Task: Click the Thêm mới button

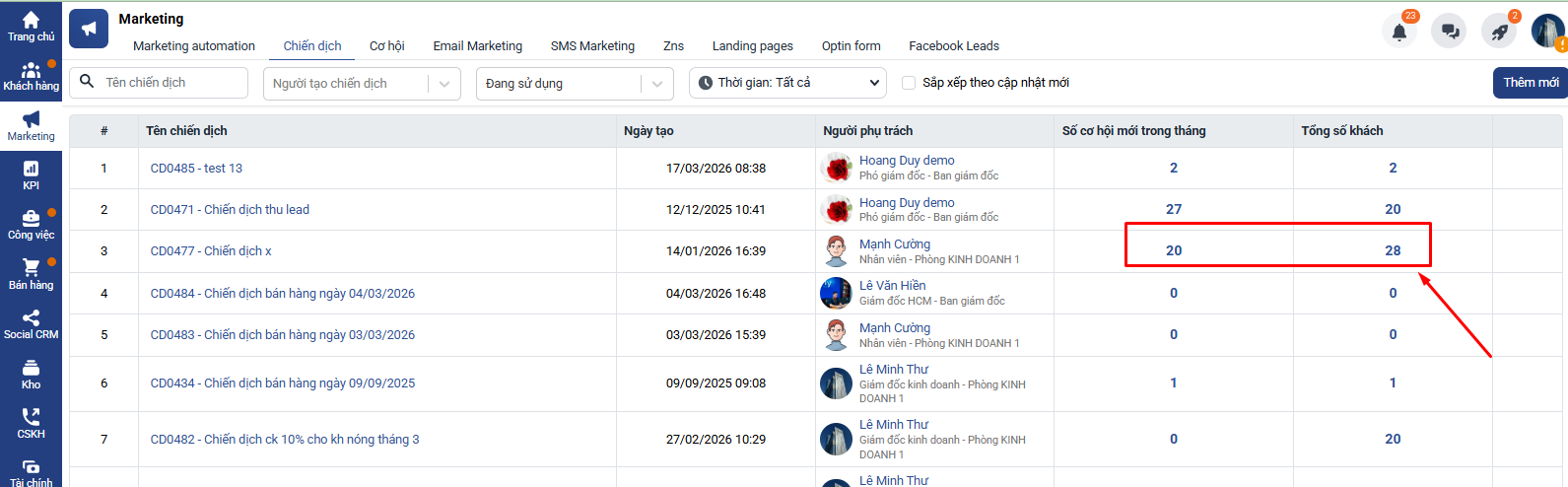Action: click(1530, 83)
